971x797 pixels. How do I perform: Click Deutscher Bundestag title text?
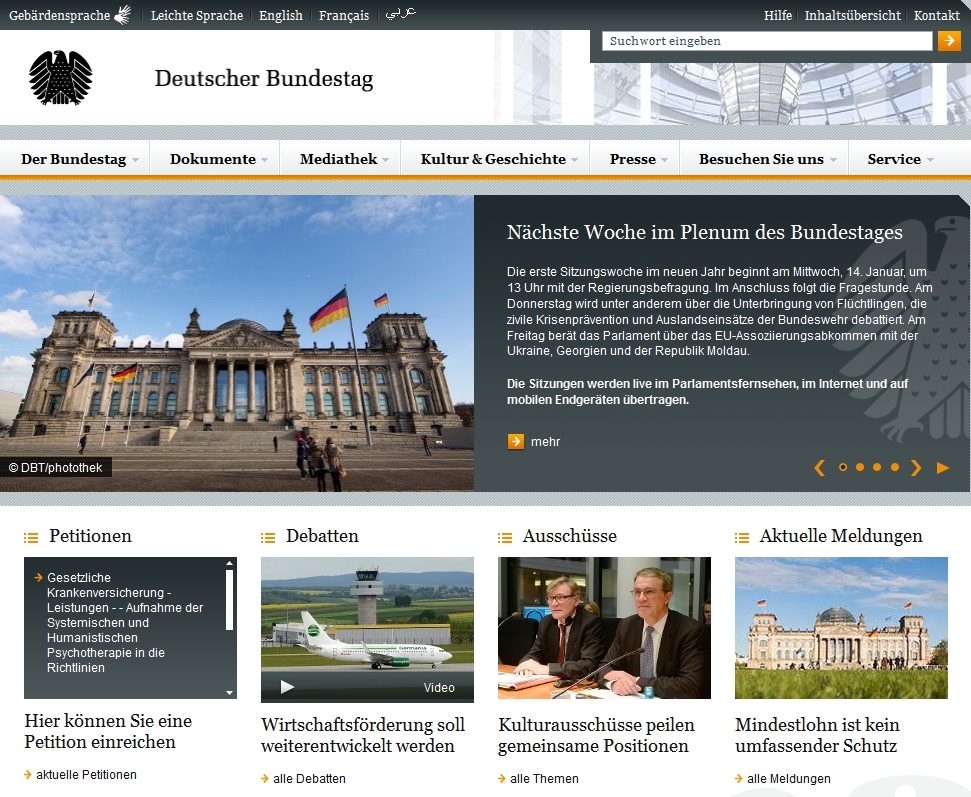264,79
